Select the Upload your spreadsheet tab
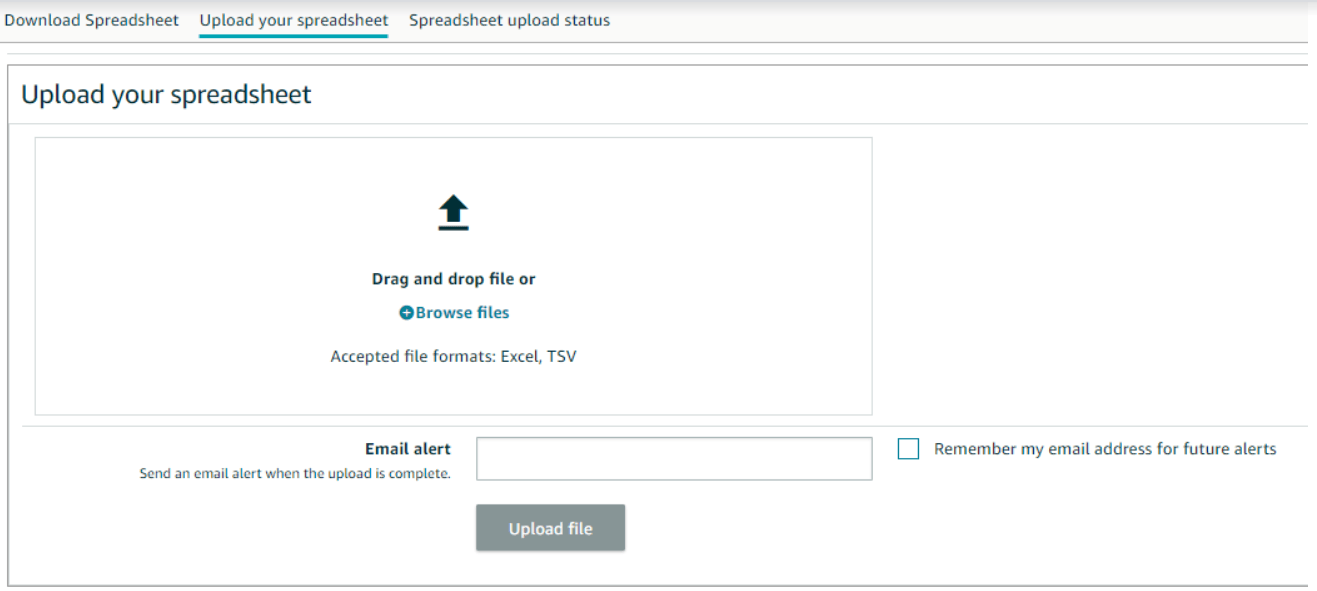The height and width of the screenshot is (591, 1317). click(294, 20)
